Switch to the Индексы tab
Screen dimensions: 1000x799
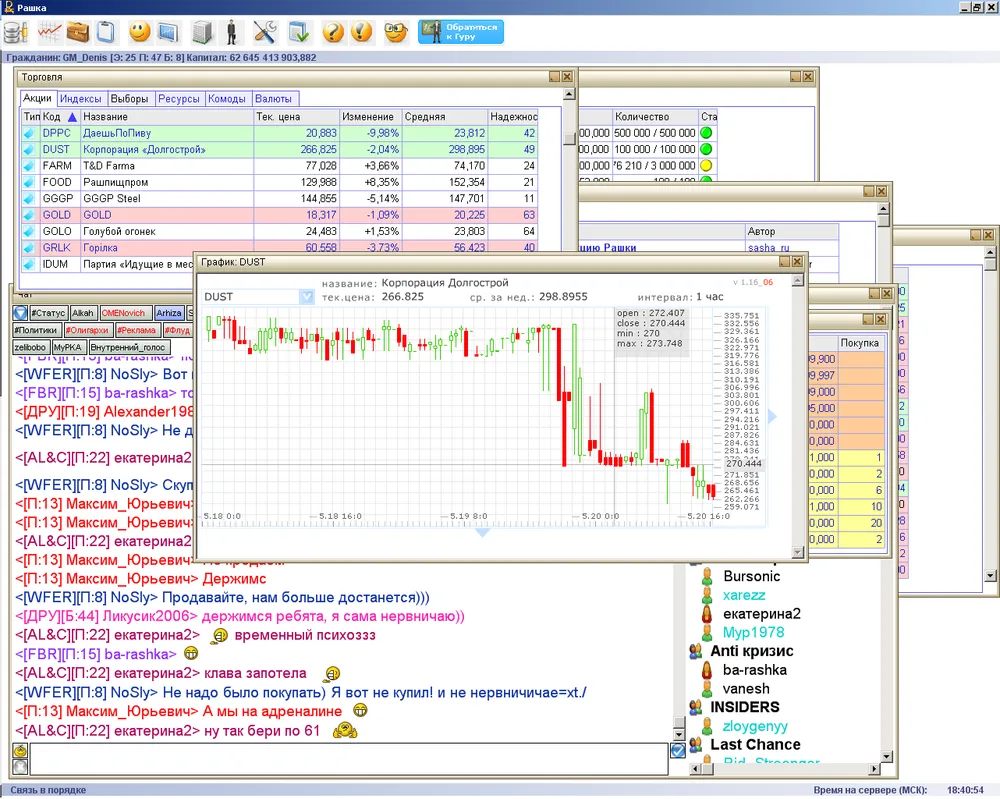click(x=80, y=99)
